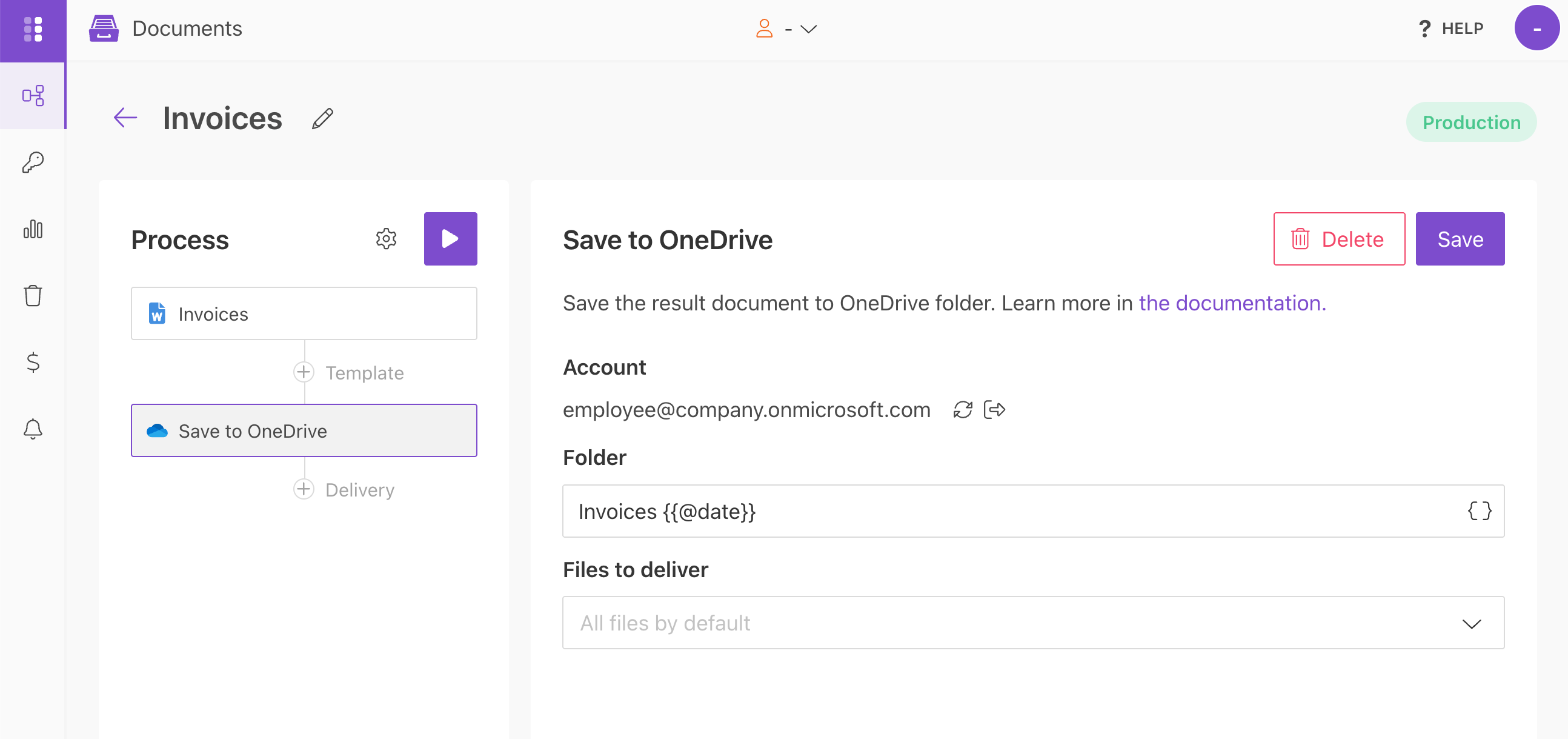Select the Invoices template step
The image size is (1568, 739).
[x=304, y=314]
